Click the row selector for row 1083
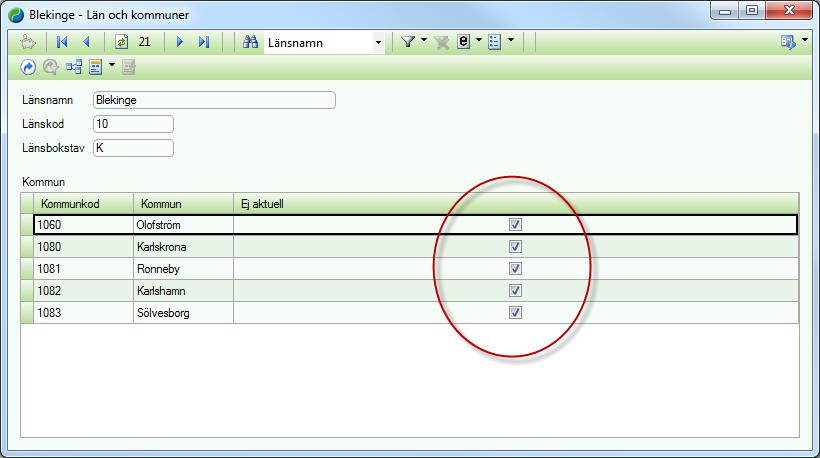This screenshot has width=820, height=458. tap(27, 313)
